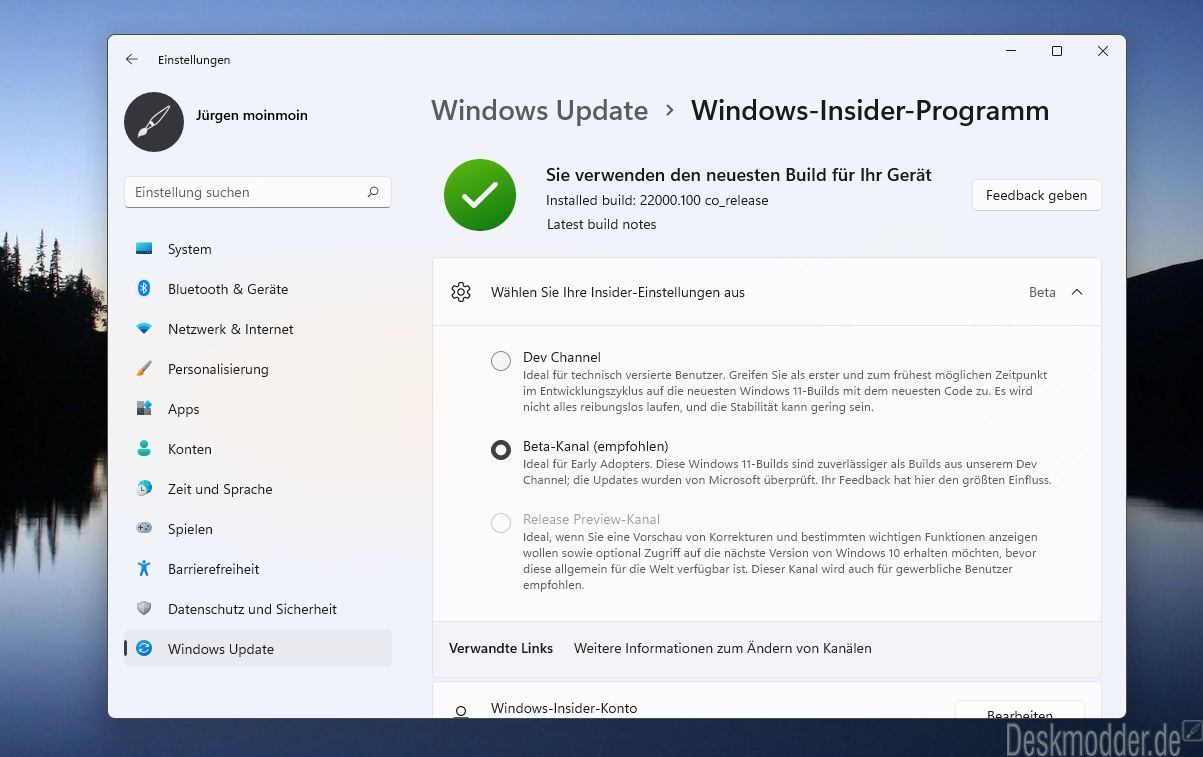1203x757 pixels.
Task: Collapse the Insider-Einstellungen section chevron
Action: (x=1077, y=292)
